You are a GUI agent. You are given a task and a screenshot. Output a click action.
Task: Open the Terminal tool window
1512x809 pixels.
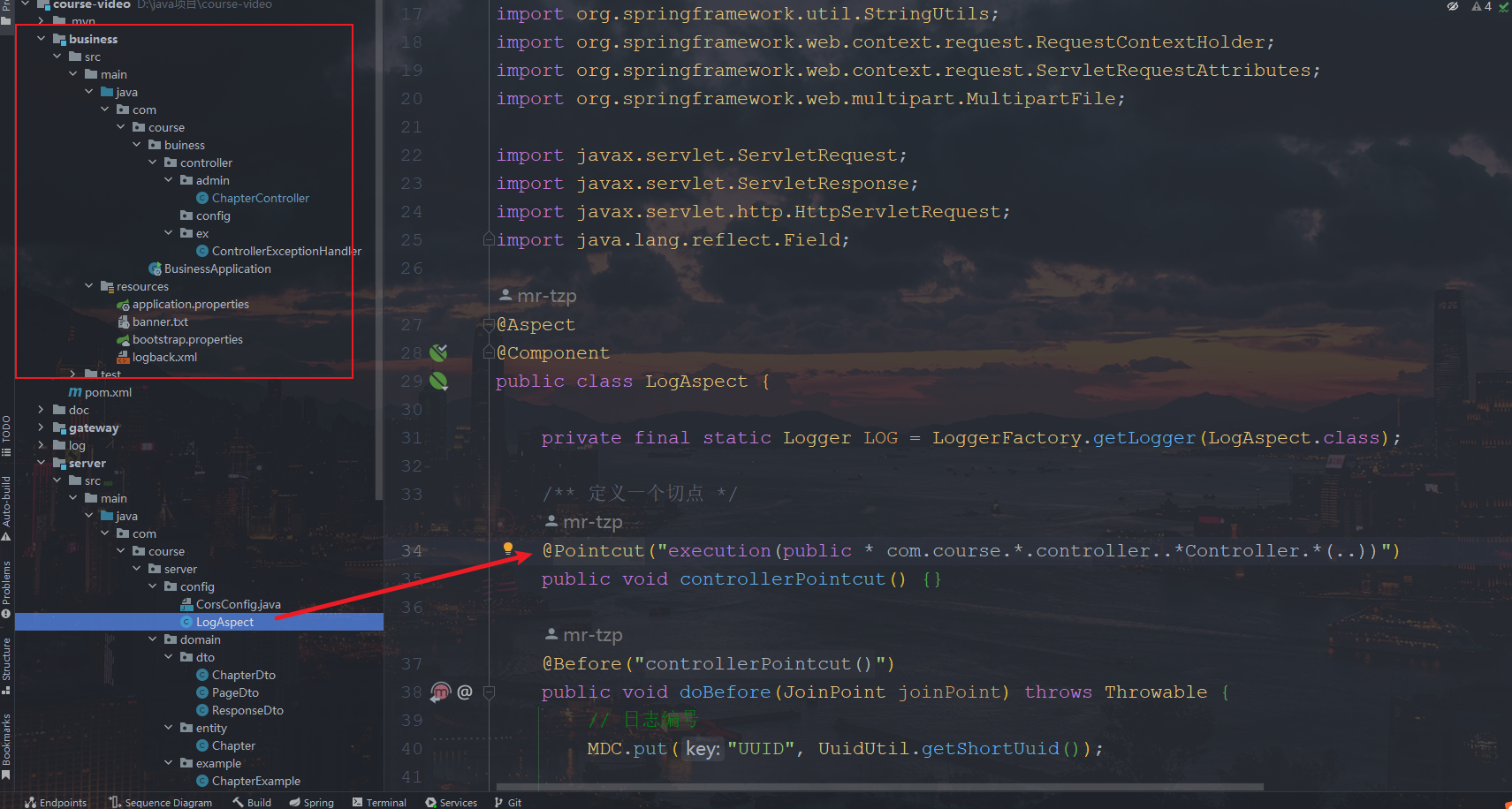pyautogui.click(x=379, y=802)
